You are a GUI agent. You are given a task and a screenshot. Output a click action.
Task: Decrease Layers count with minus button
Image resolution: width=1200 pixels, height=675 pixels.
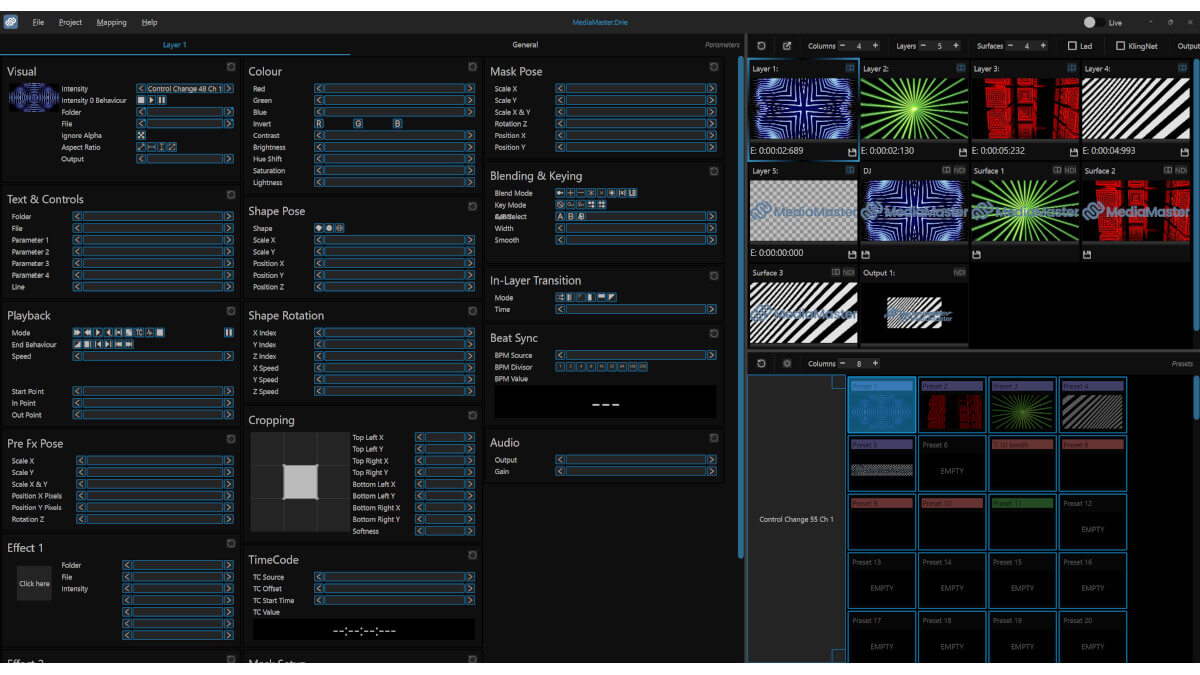tap(924, 46)
